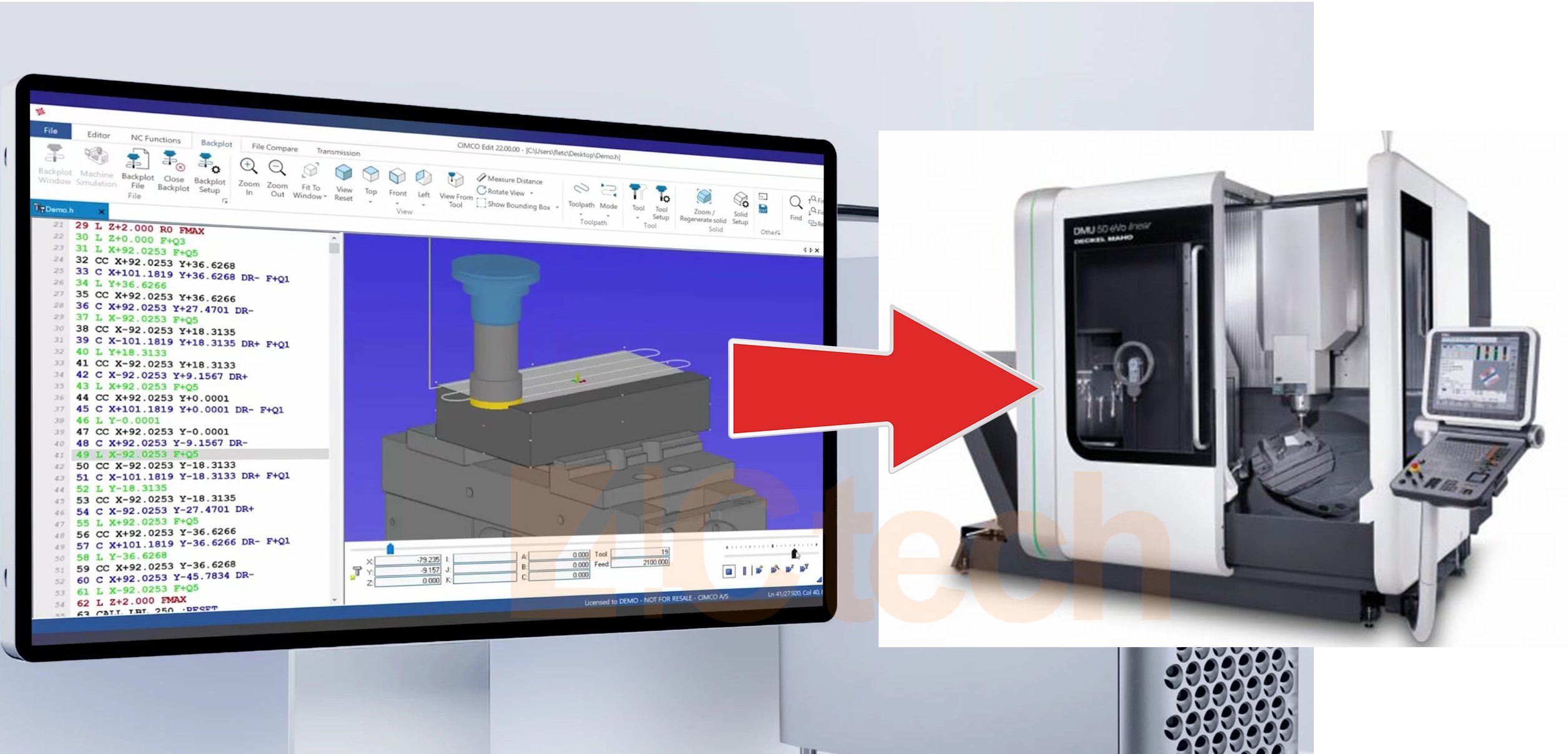Expand the Top view dropdown

point(370,202)
